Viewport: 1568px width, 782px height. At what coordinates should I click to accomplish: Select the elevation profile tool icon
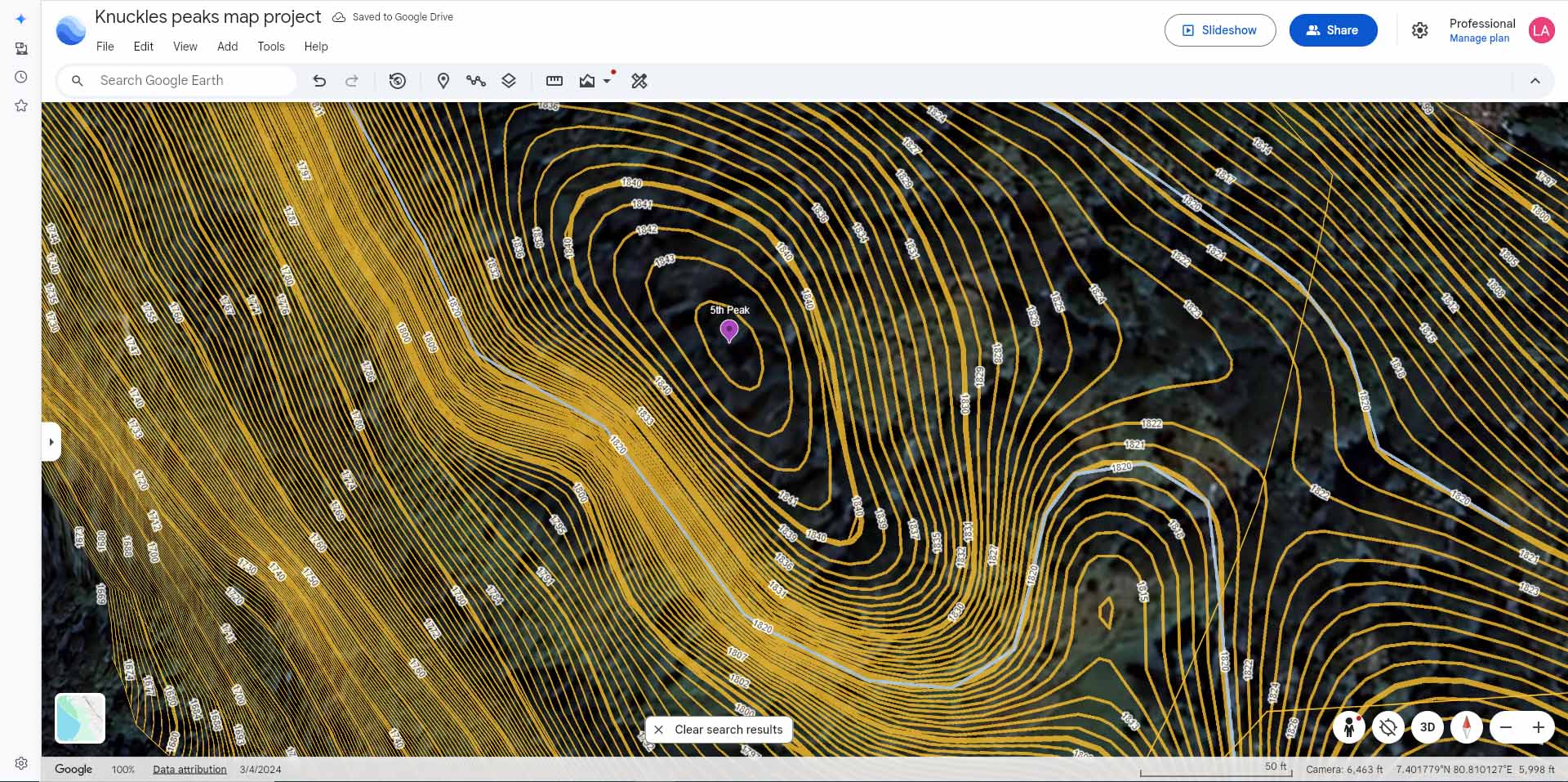point(587,80)
